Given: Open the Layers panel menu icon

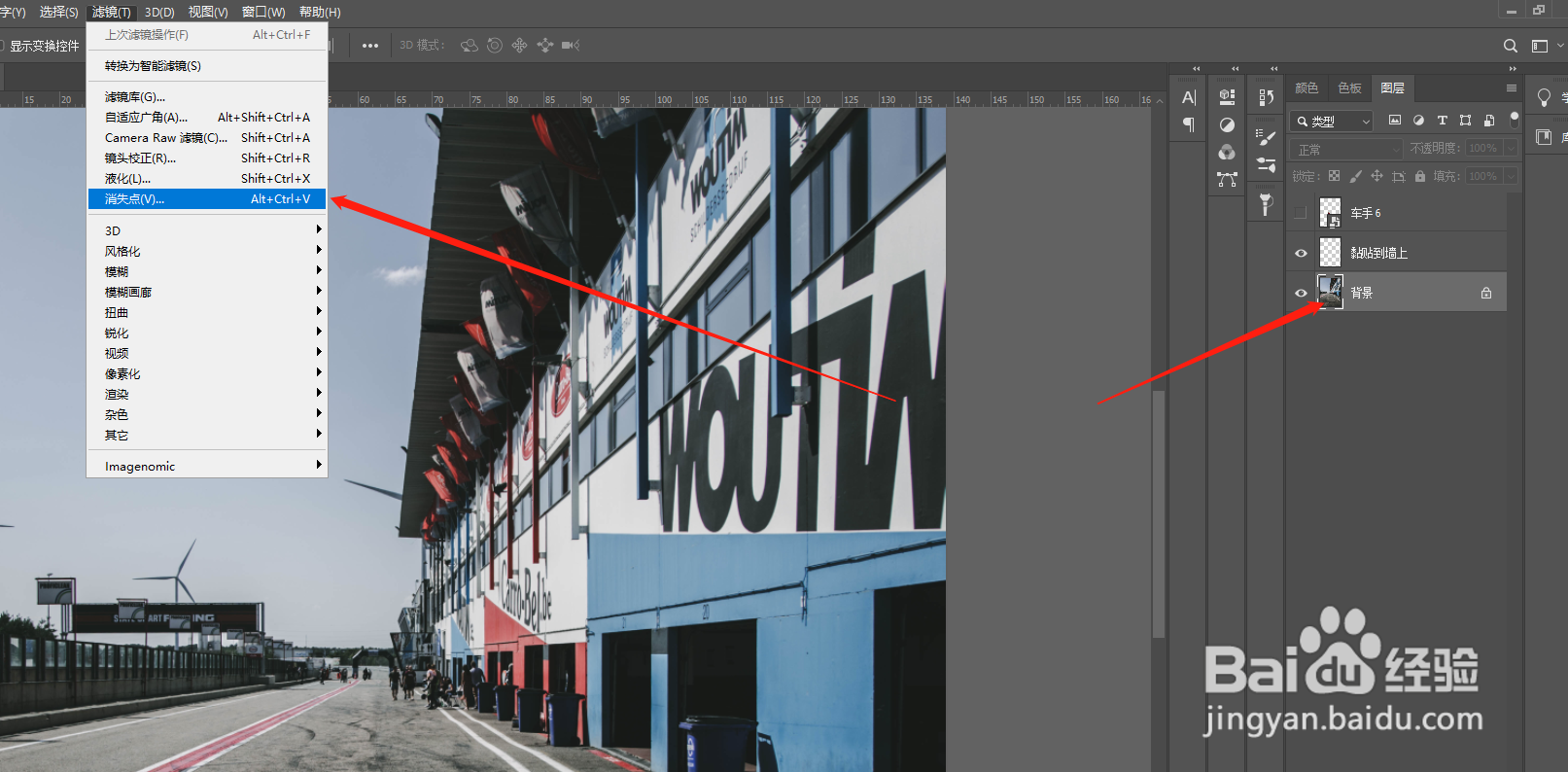Looking at the screenshot, I should (1512, 88).
